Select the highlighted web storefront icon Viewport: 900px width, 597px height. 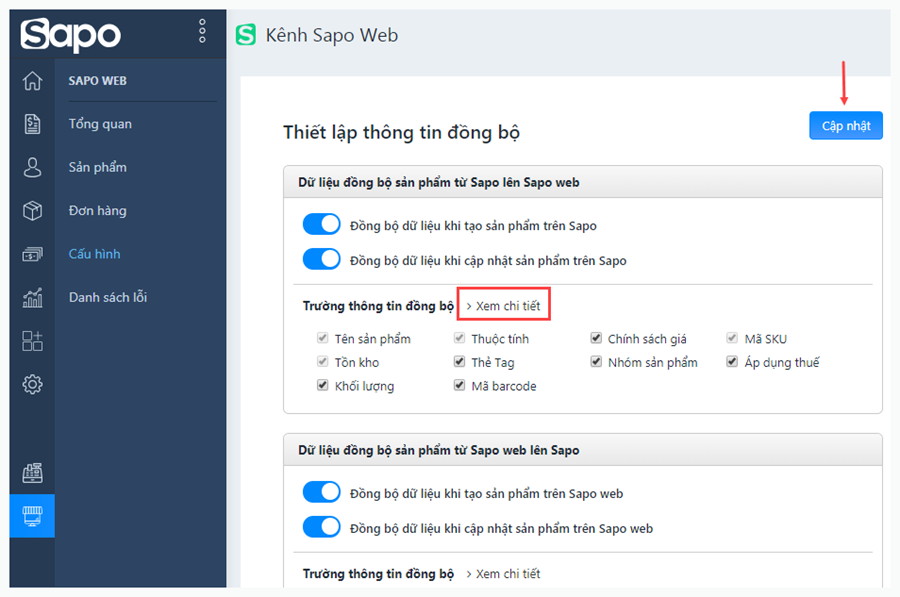point(32,515)
